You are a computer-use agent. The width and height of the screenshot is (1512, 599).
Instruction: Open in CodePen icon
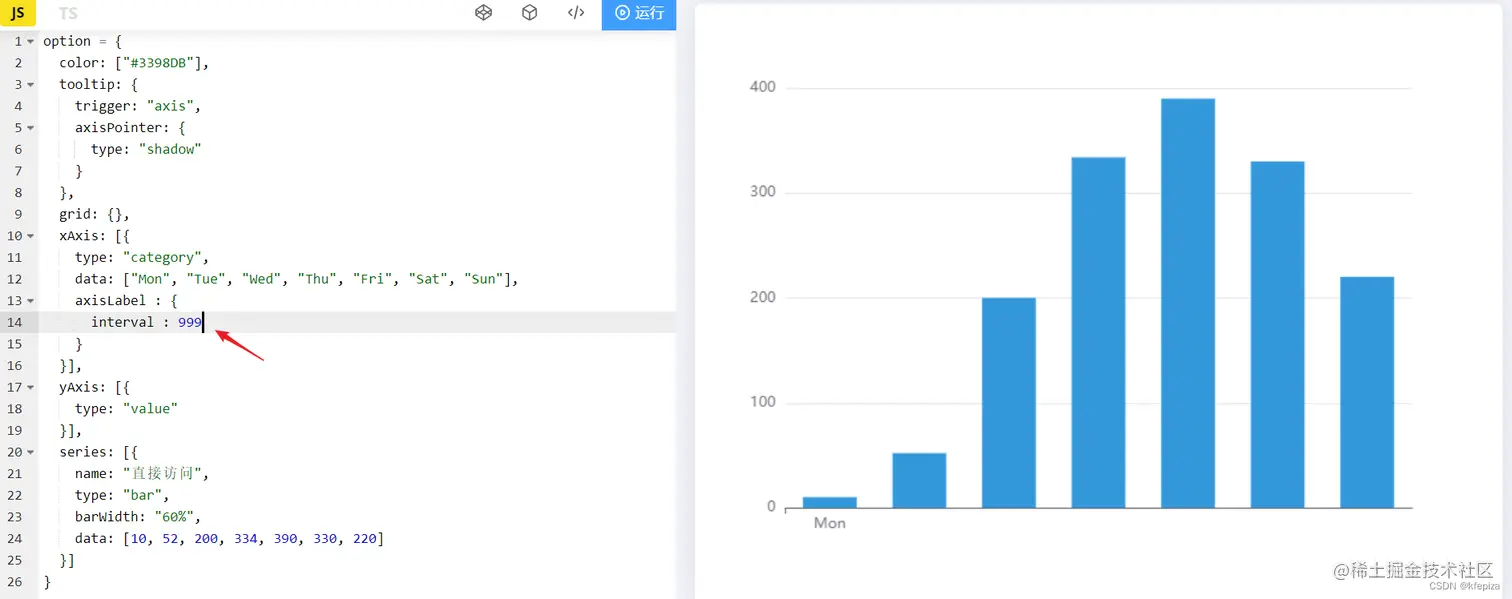tap(484, 13)
